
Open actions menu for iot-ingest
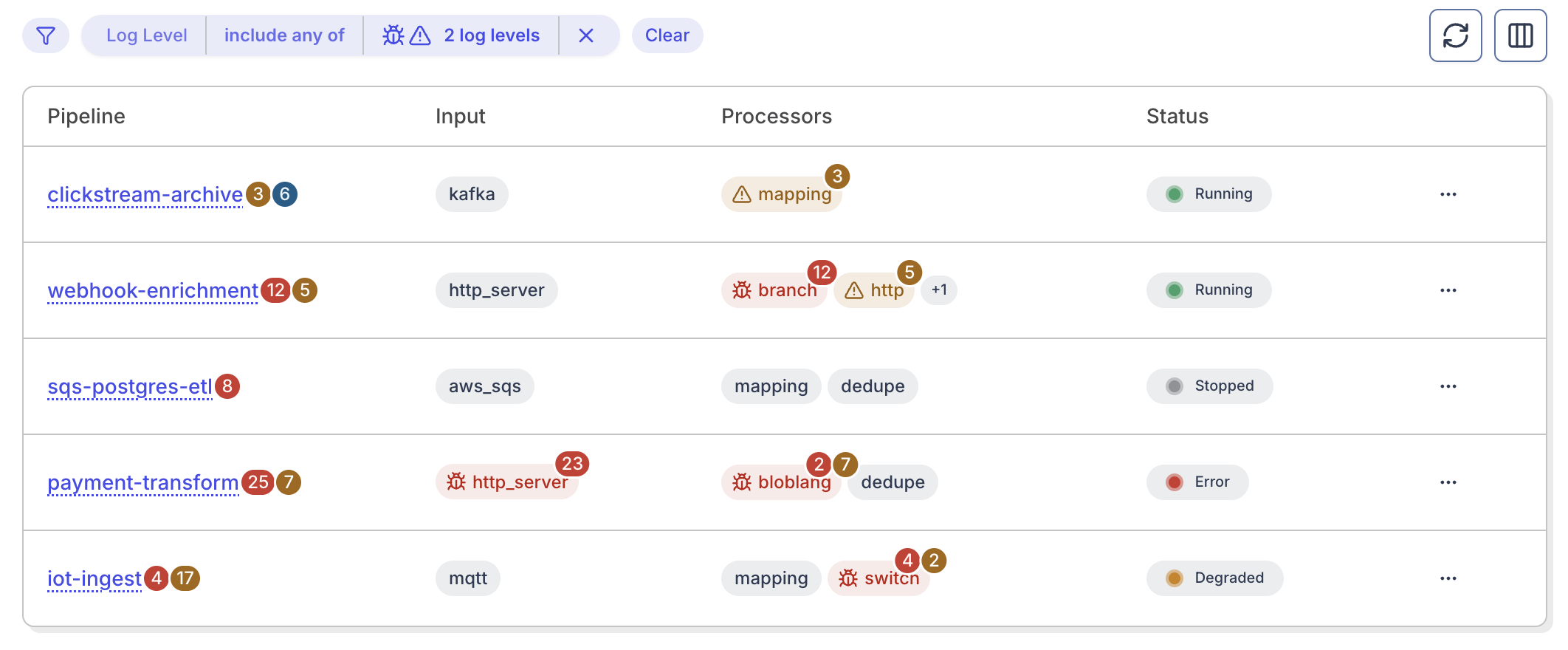tap(1448, 578)
